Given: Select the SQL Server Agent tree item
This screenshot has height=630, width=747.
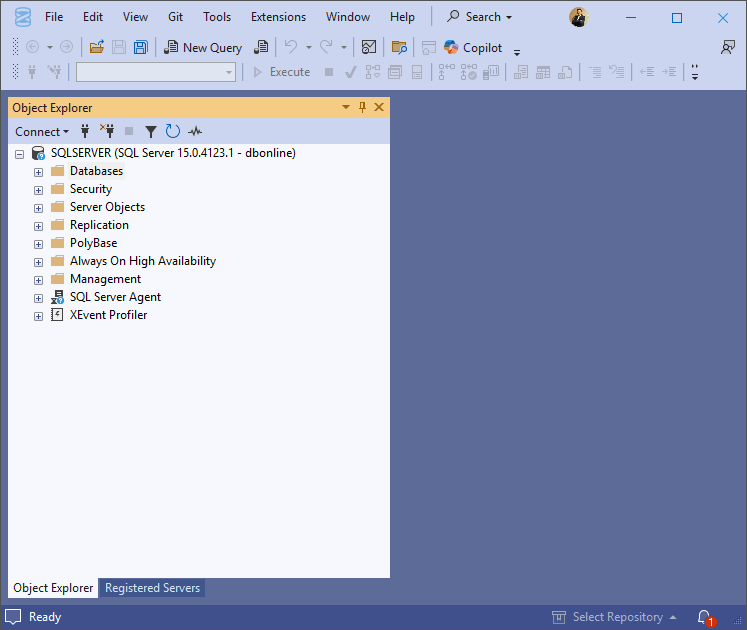Looking at the screenshot, I should click(115, 297).
